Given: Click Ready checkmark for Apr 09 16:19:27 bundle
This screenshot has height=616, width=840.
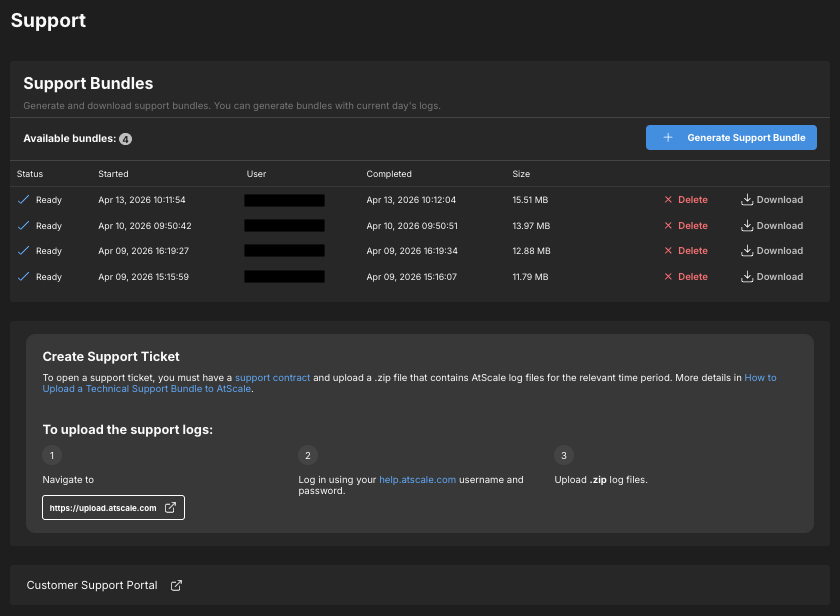Looking at the screenshot, I should tap(24, 251).
